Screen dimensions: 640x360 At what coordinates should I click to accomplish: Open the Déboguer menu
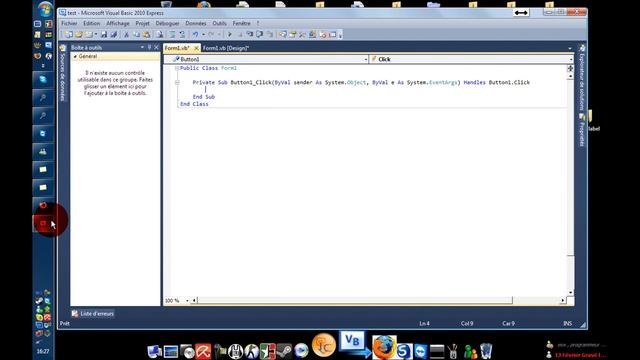coord(167,23)
